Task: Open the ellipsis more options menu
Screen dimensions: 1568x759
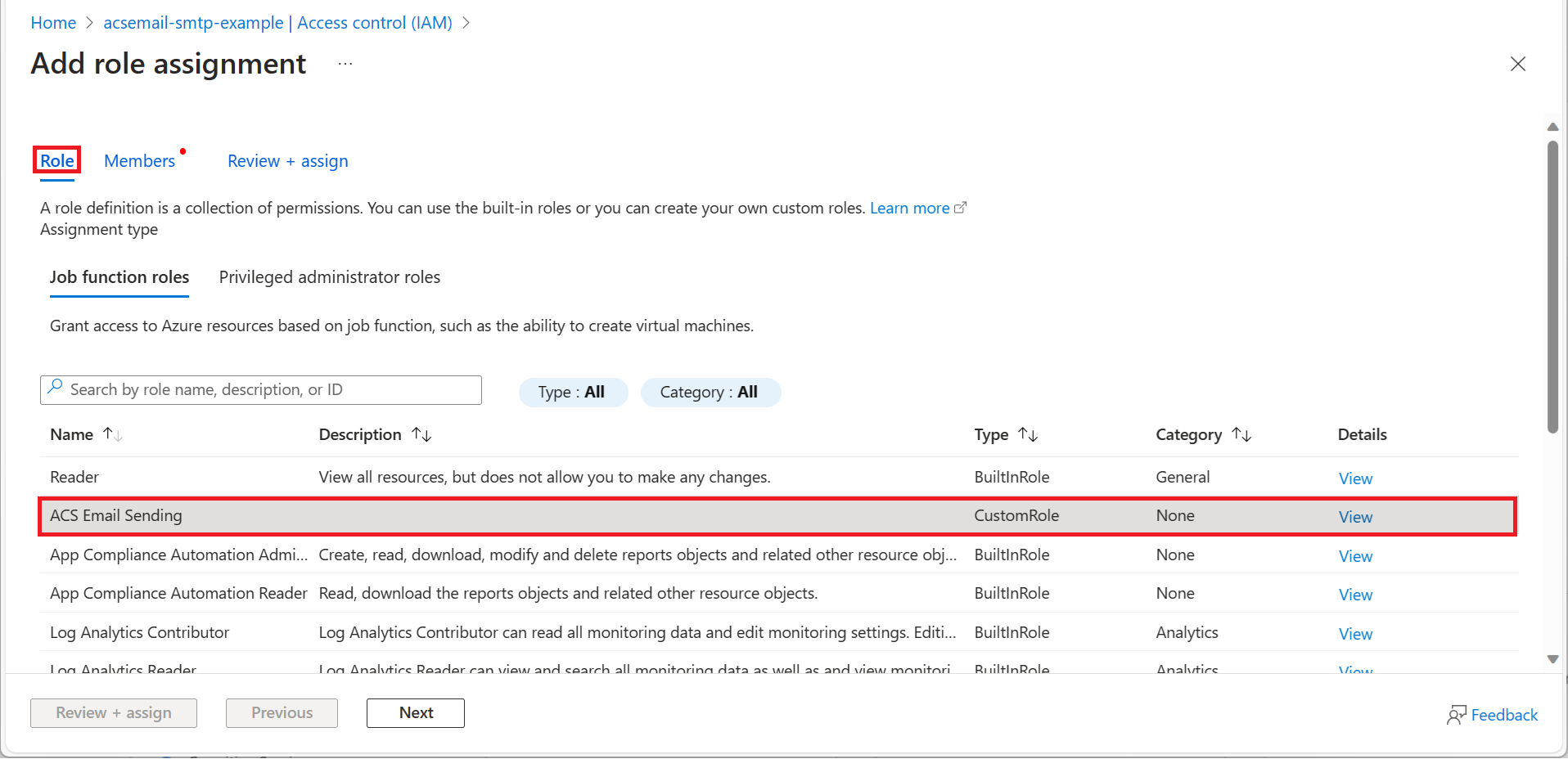Action: point(345,64)
